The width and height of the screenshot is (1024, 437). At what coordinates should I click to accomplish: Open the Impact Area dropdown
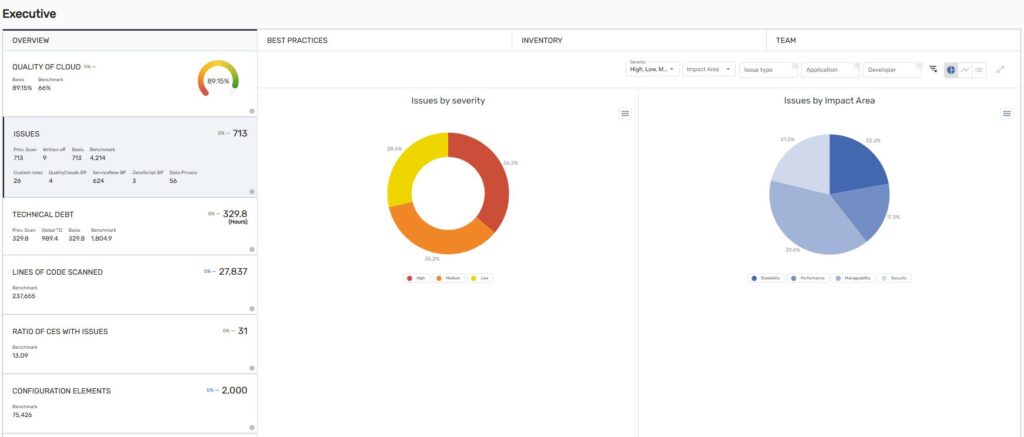708,69
